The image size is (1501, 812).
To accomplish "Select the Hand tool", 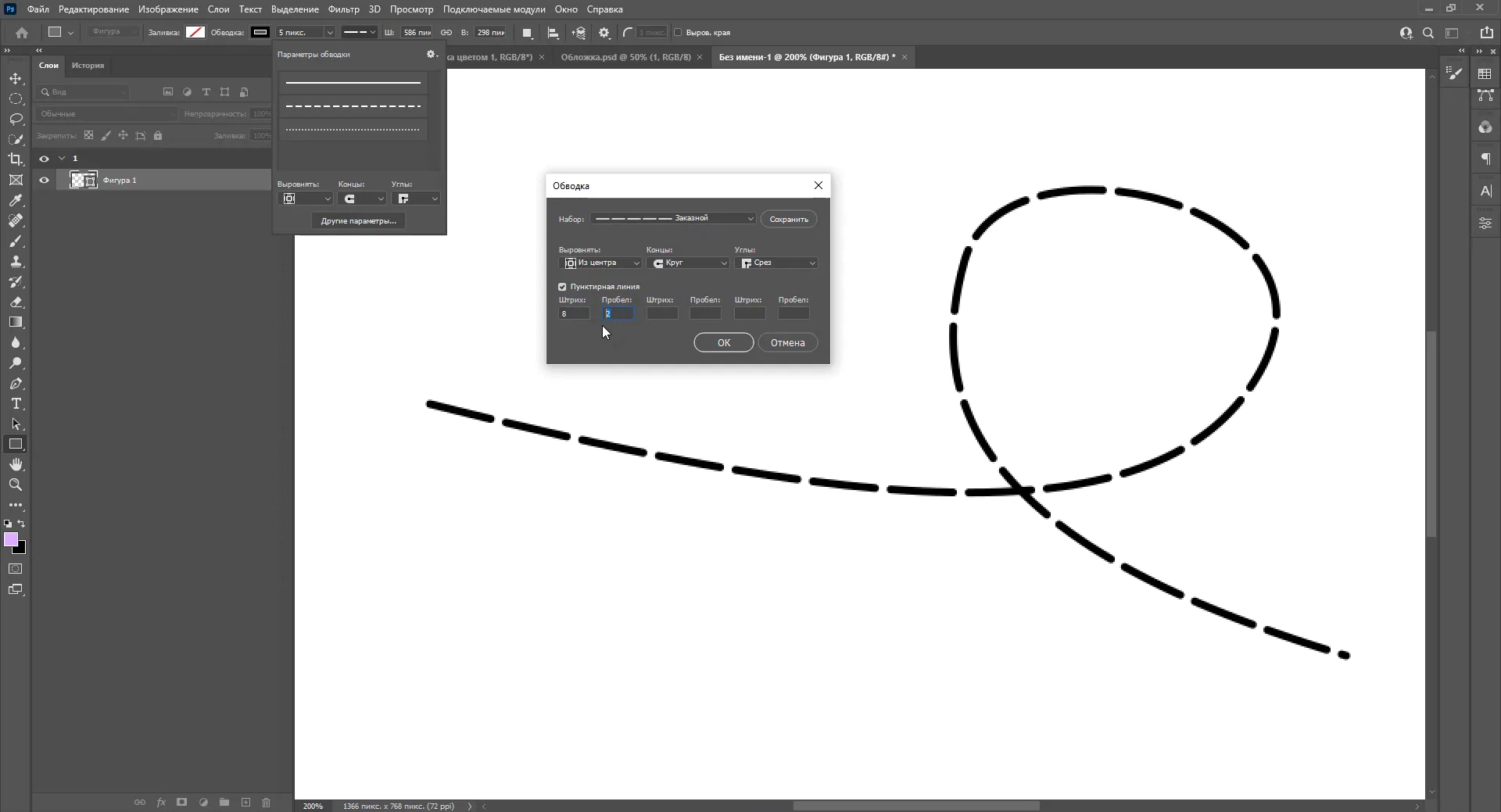I will click(x=16, y=465).
